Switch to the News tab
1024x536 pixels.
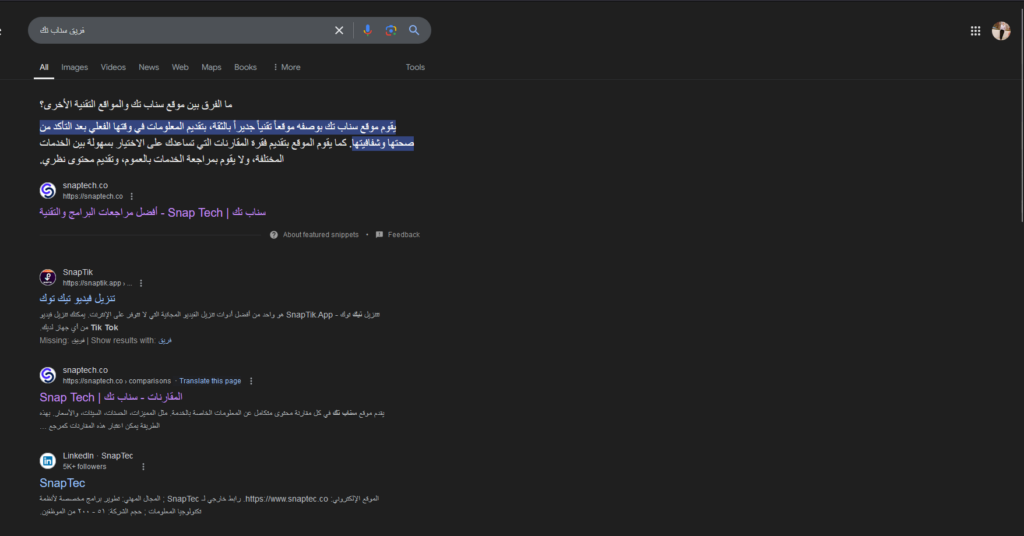coord(148,67)
